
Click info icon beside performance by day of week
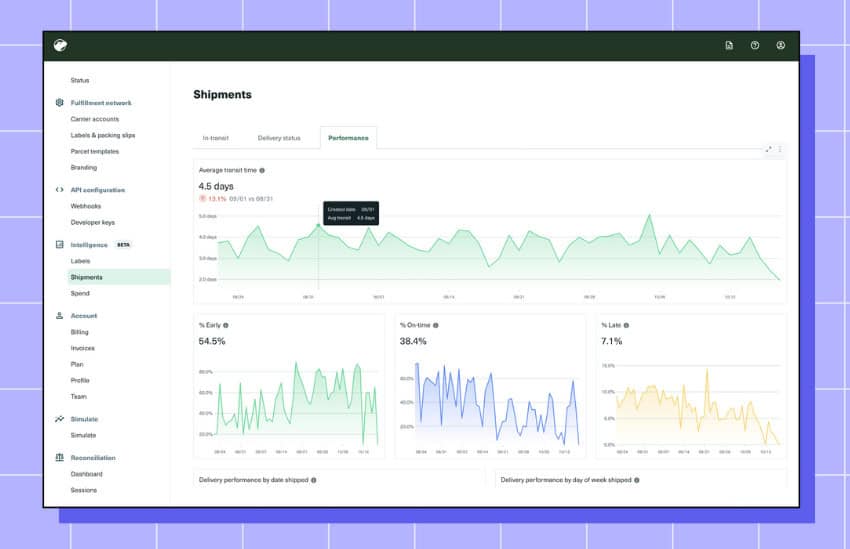tap(636, 480)
